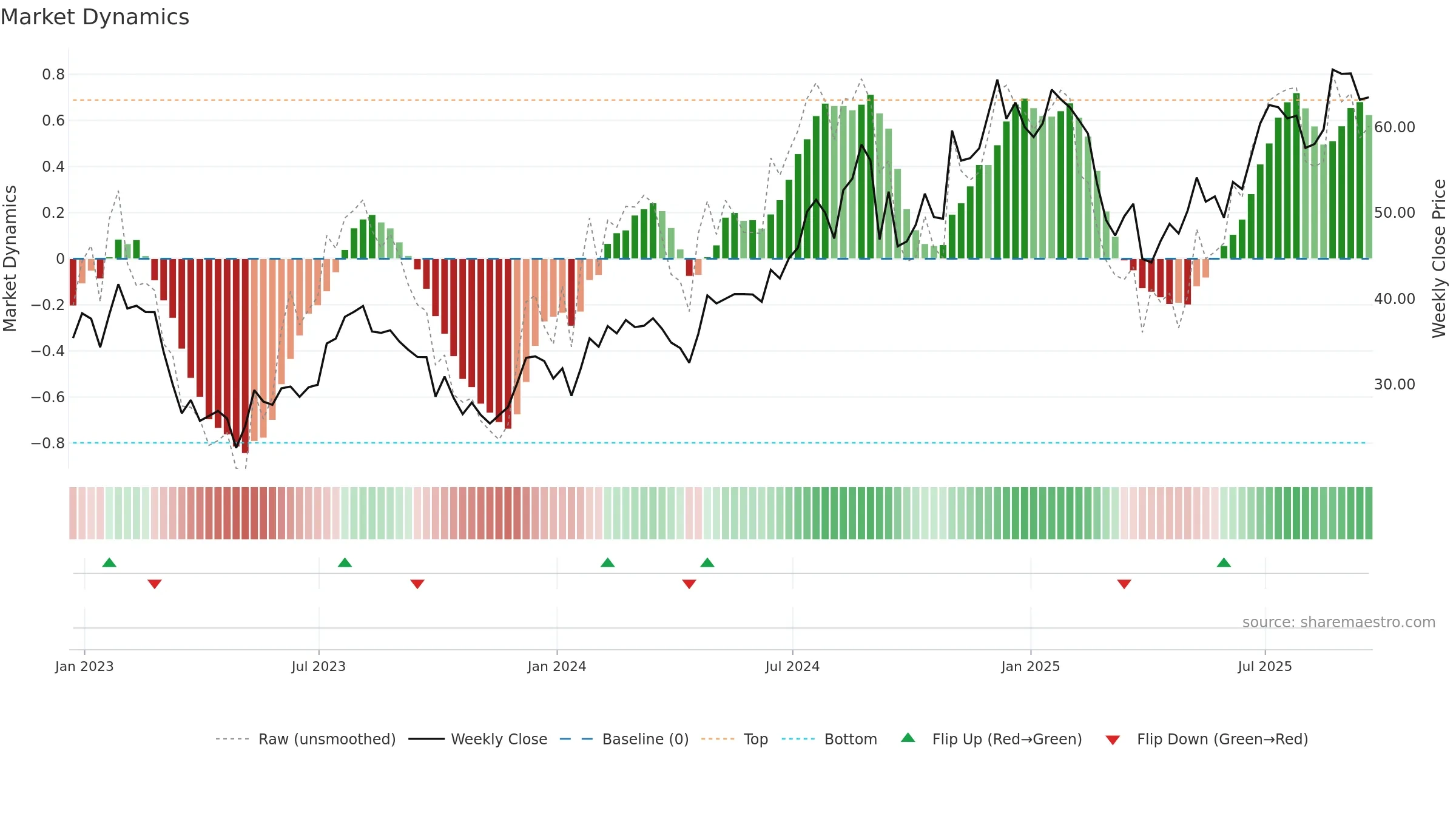Click the Weekly Close Price axis title
This screenshot has height=819, width=1456.
coord(1439,258)
